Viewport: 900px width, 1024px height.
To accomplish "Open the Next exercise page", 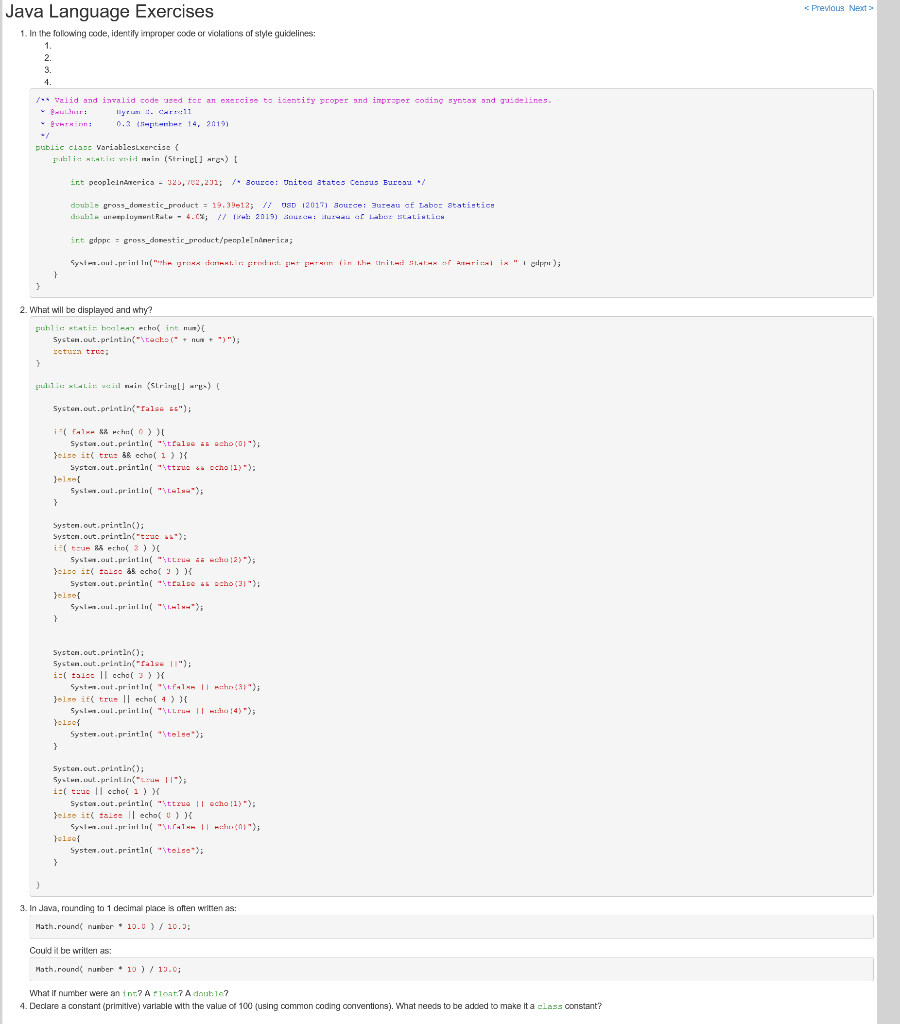I will [862, 7].
